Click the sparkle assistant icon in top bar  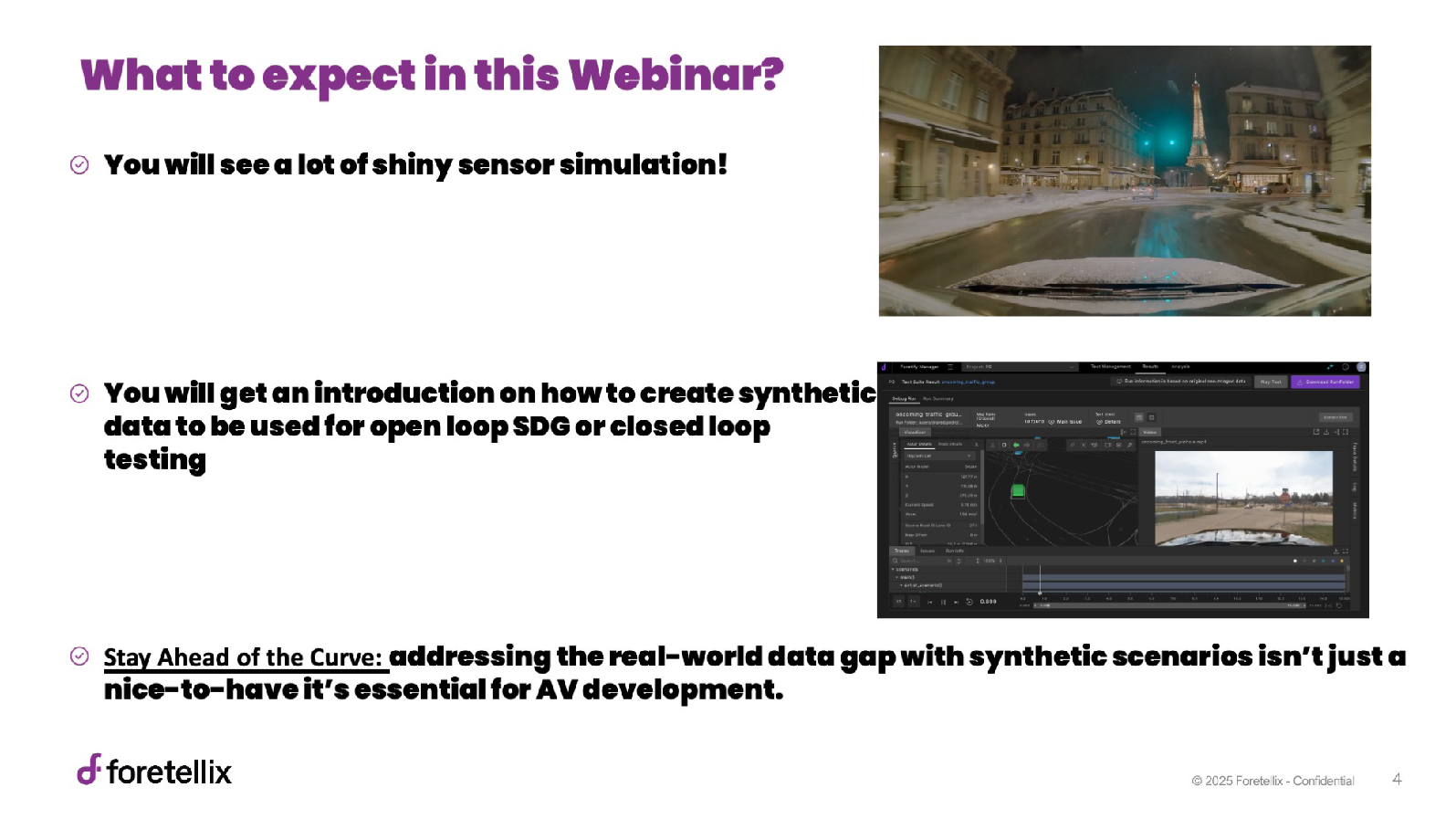point(1330,367)
